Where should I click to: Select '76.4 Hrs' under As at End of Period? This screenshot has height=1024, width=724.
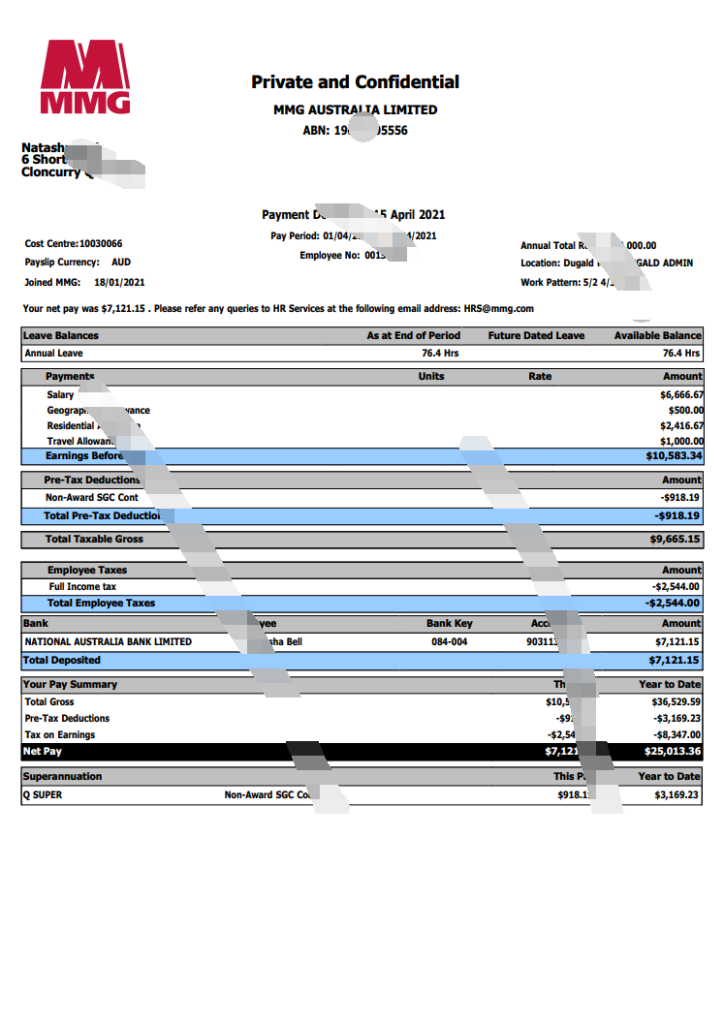pos(440,353)
